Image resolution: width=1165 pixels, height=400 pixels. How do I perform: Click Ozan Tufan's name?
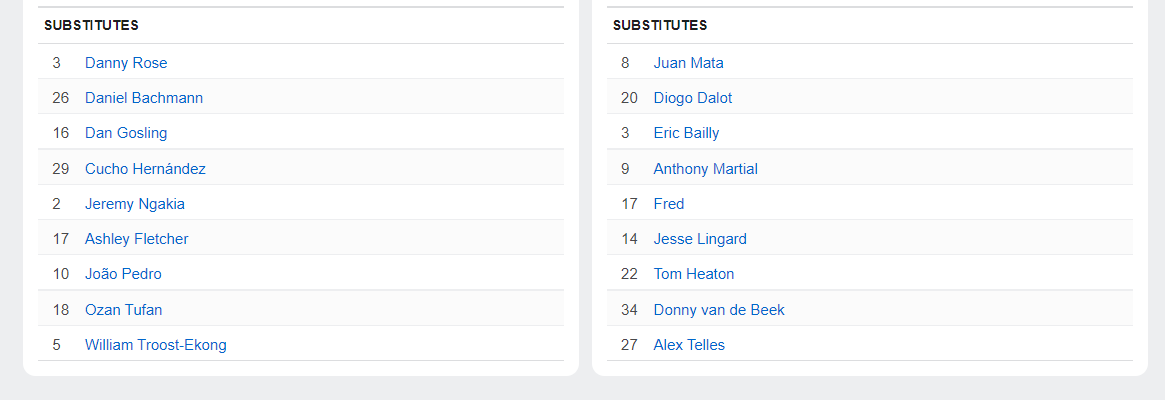pos(123,310)
